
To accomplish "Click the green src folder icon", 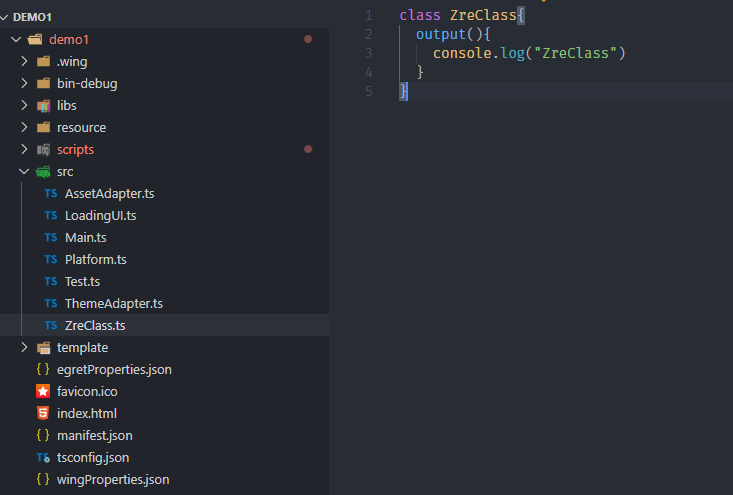I will point(43,172).
